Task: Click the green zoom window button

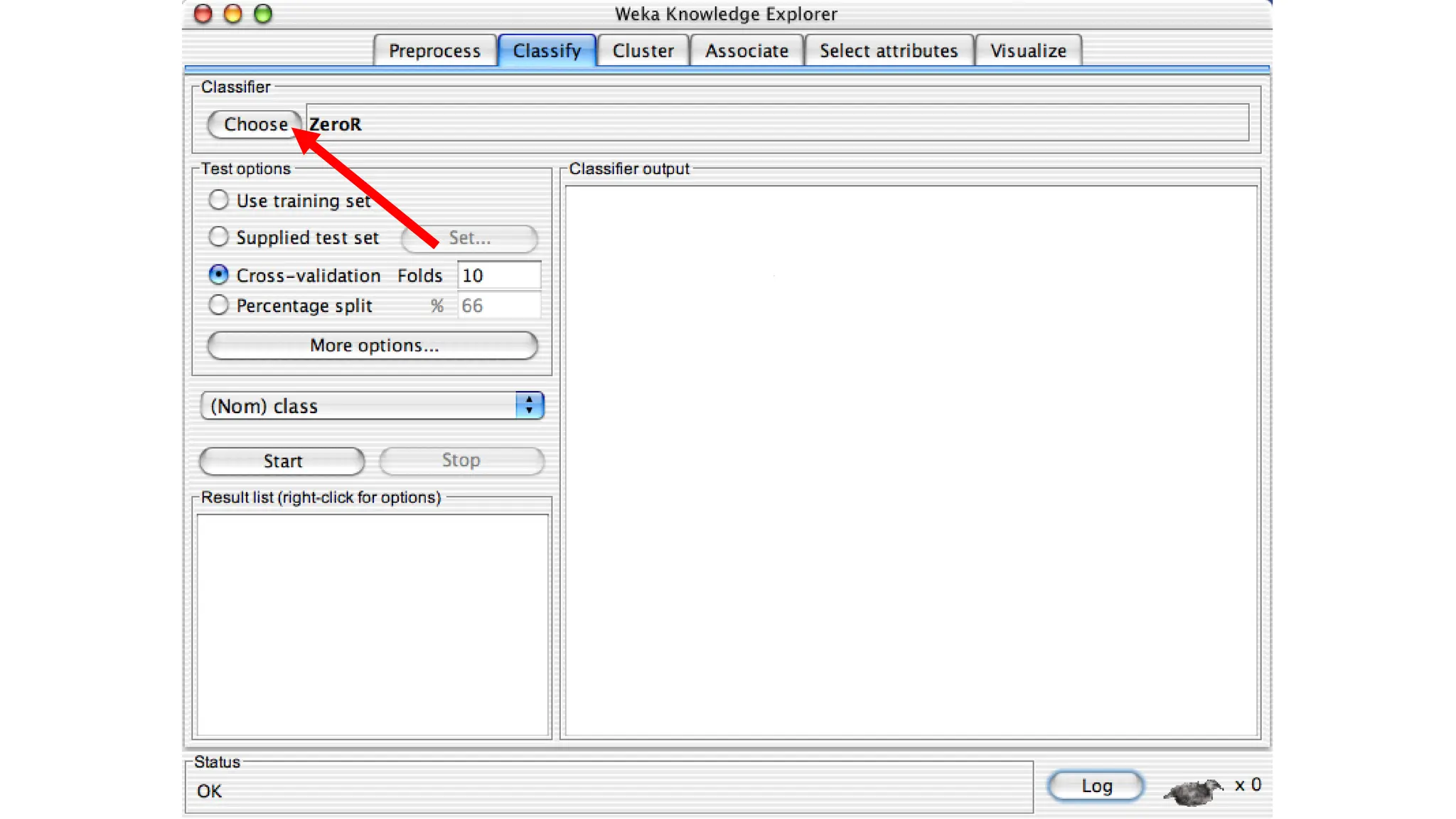Action: tap(263, 14)
